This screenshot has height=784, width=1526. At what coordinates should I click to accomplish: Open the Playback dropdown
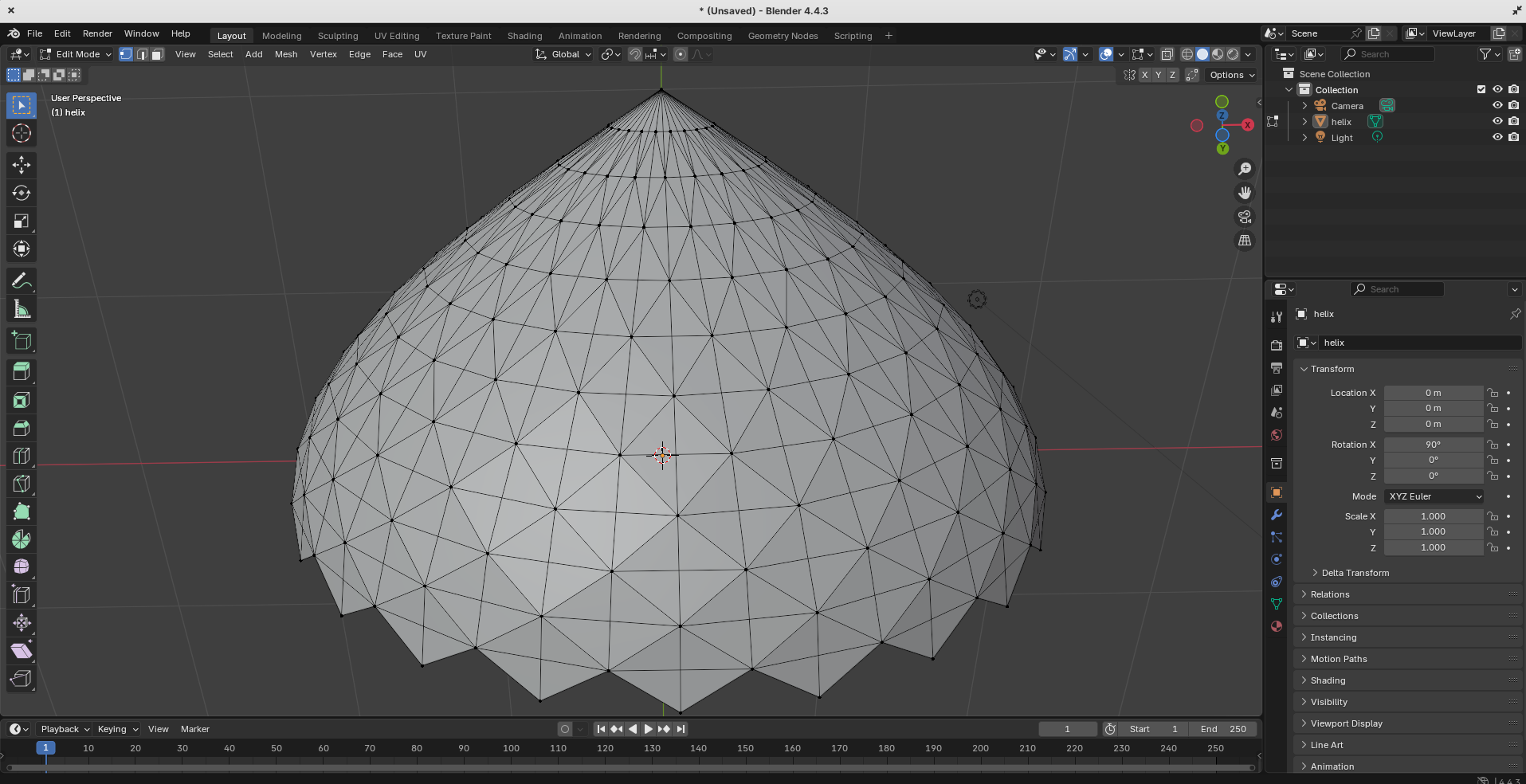click(65, 729)
